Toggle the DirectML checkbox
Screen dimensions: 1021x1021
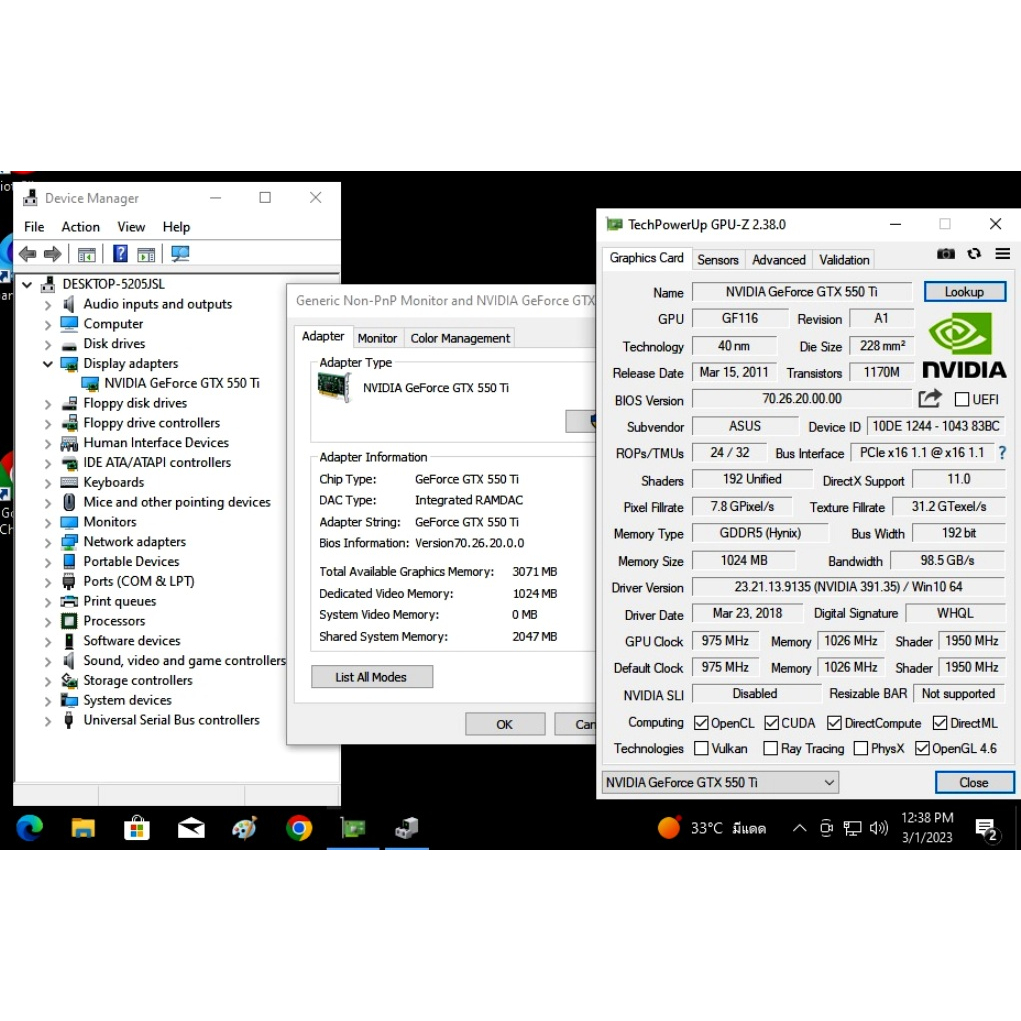coord(940,723)
